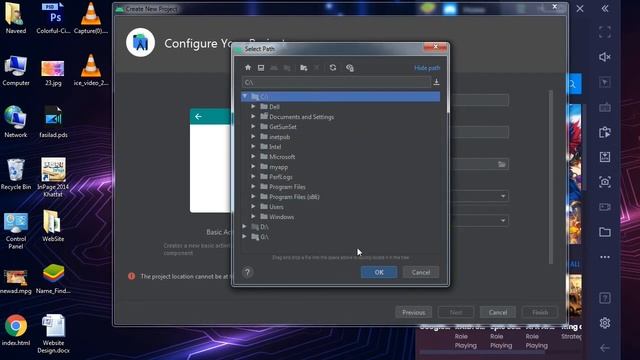Open BlueStacks more options ellipsis
The height and width of the screenshot is (360, 640).
(605, 257)
